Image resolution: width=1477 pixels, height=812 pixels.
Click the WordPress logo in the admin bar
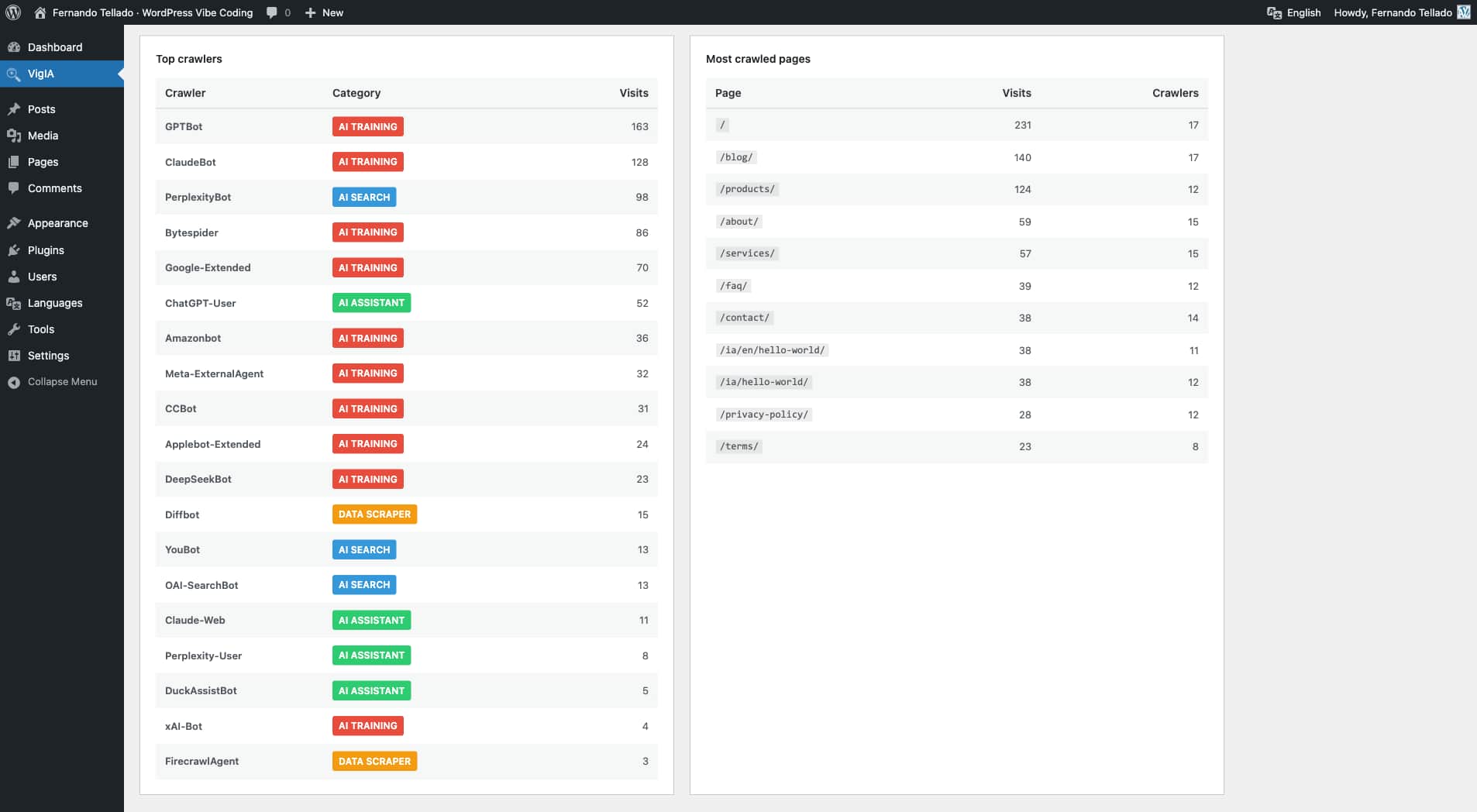click(x=12, y=12)
